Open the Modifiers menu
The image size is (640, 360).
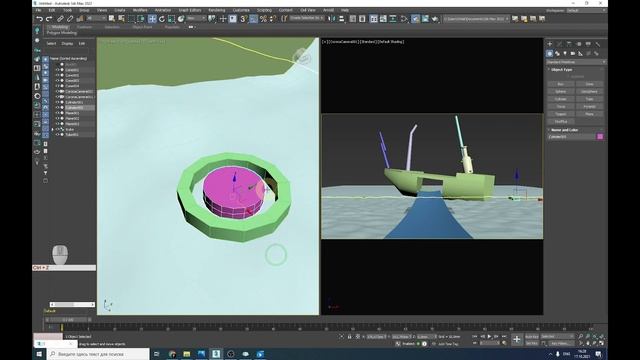[140, 10]
